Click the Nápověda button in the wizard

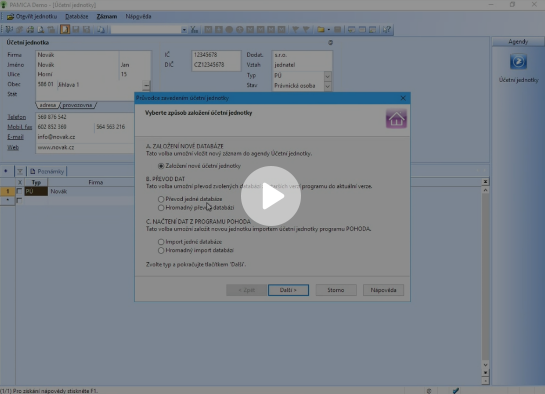(383, 290)
